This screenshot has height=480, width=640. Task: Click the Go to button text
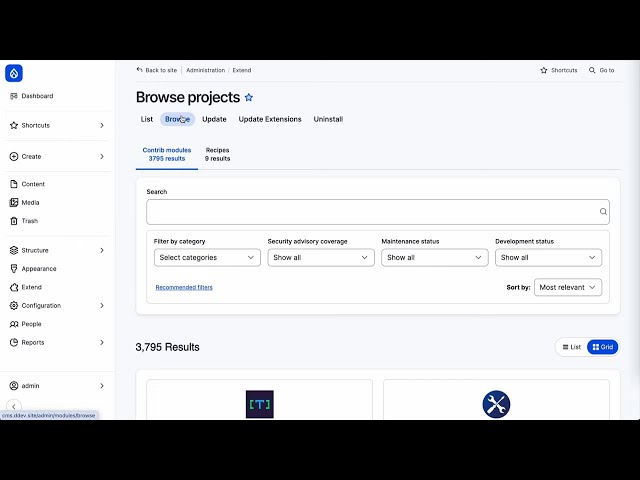(x=607, y=70)
